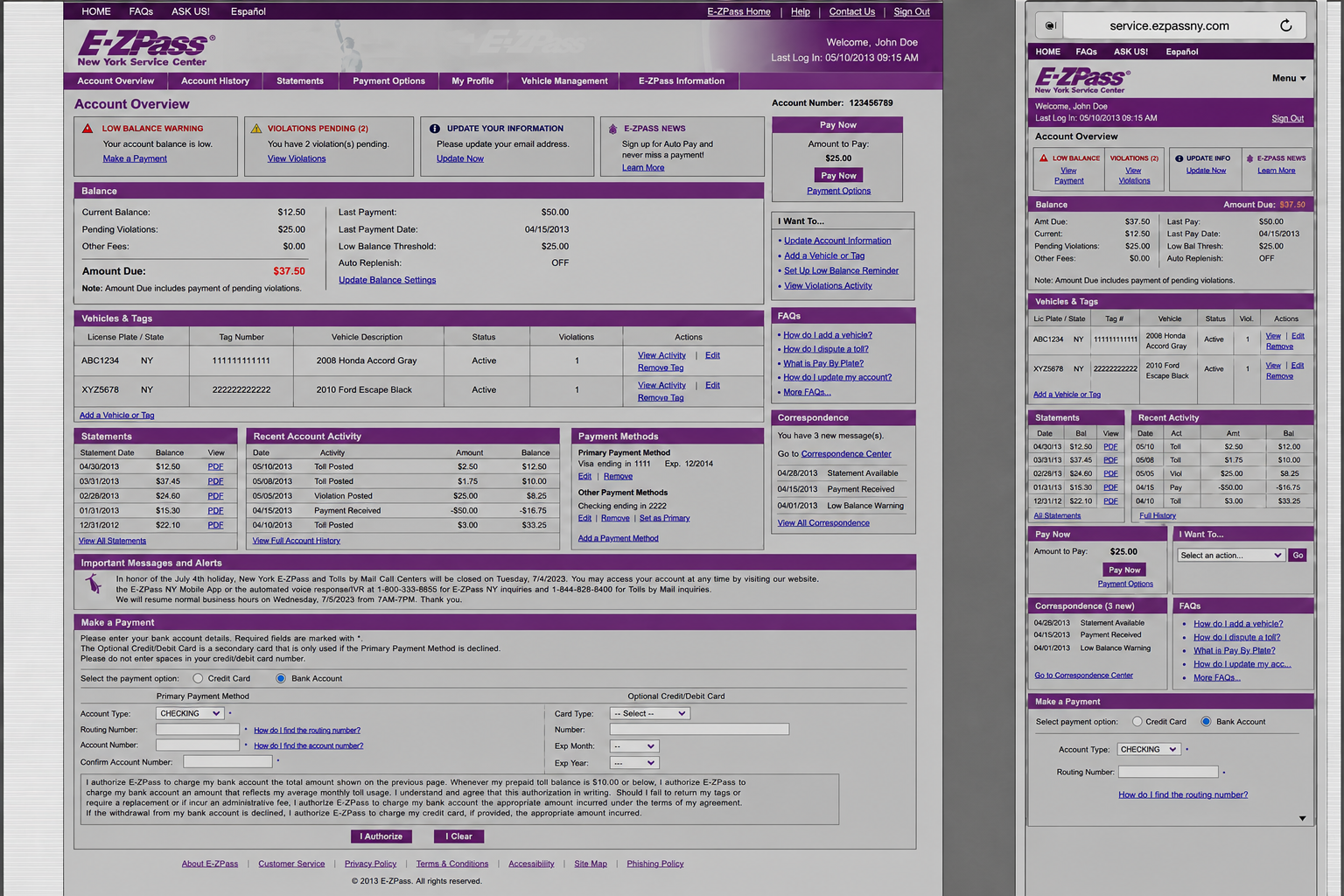The width and height of the screenshot is (1344, 896).
Task: Click the View Violations link in desktop alert
Action: pos(297,158)
